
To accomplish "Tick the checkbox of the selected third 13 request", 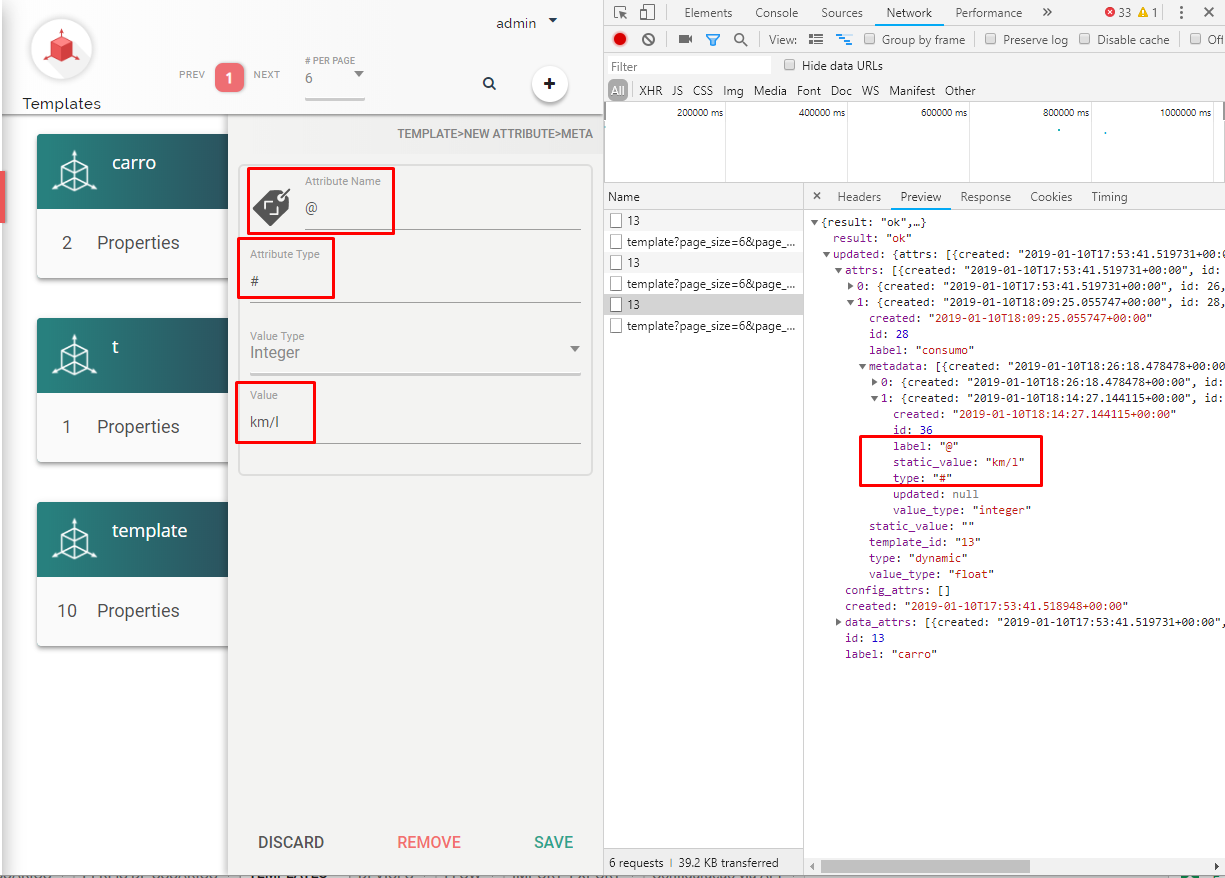I will pyautogui.click(x=616, y=304).
